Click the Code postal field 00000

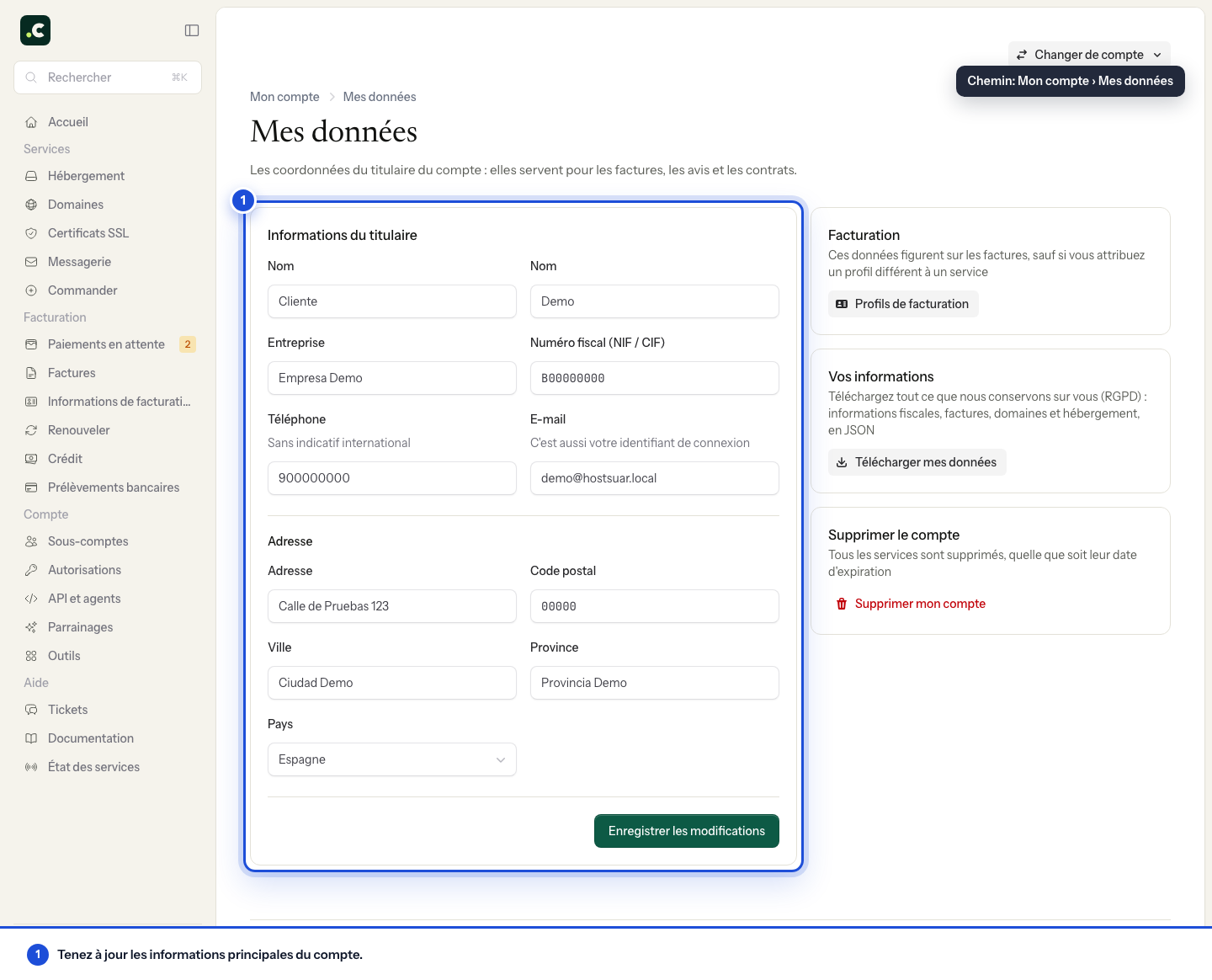click(655, 606)
